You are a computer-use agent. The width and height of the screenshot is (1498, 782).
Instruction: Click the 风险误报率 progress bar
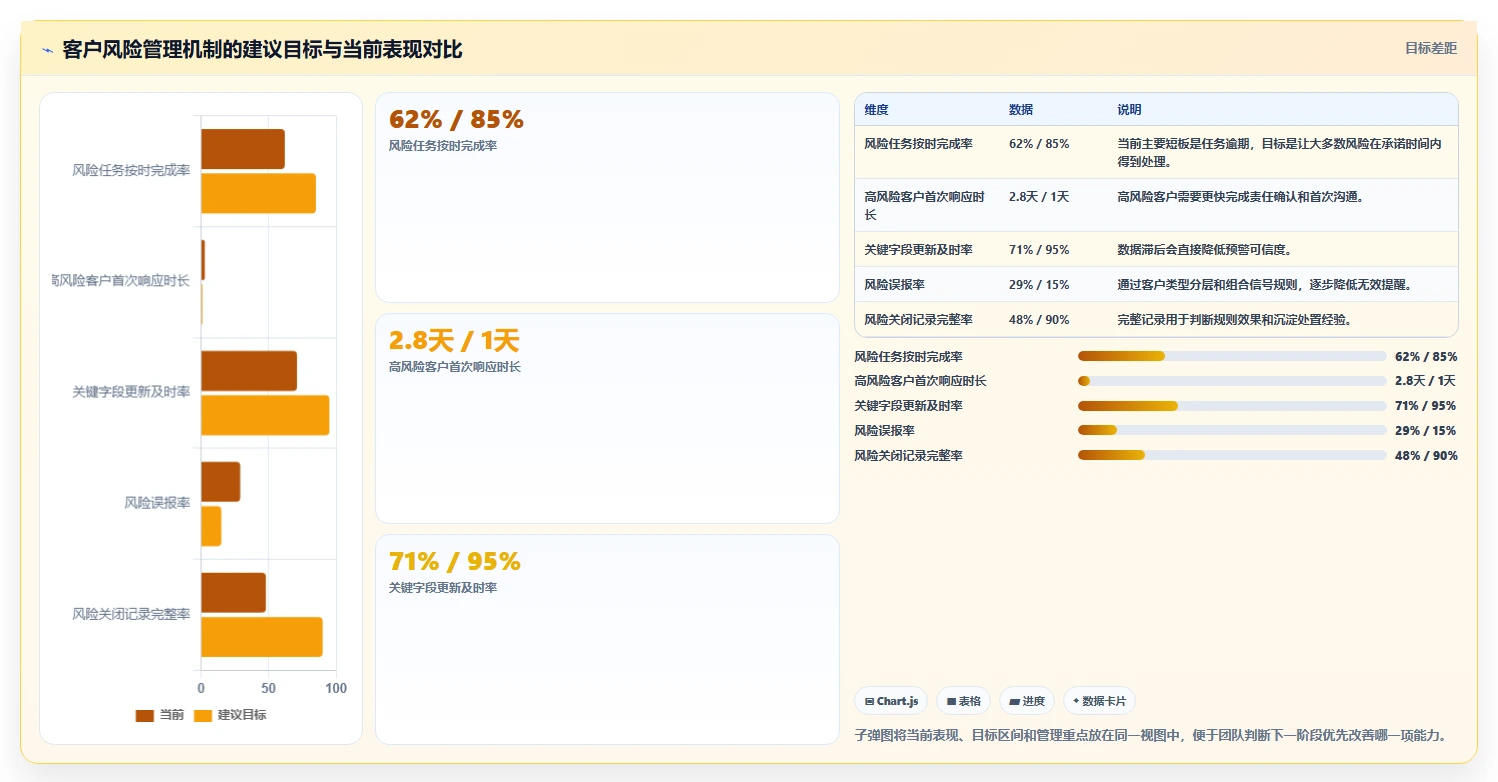pos(1232,430)
